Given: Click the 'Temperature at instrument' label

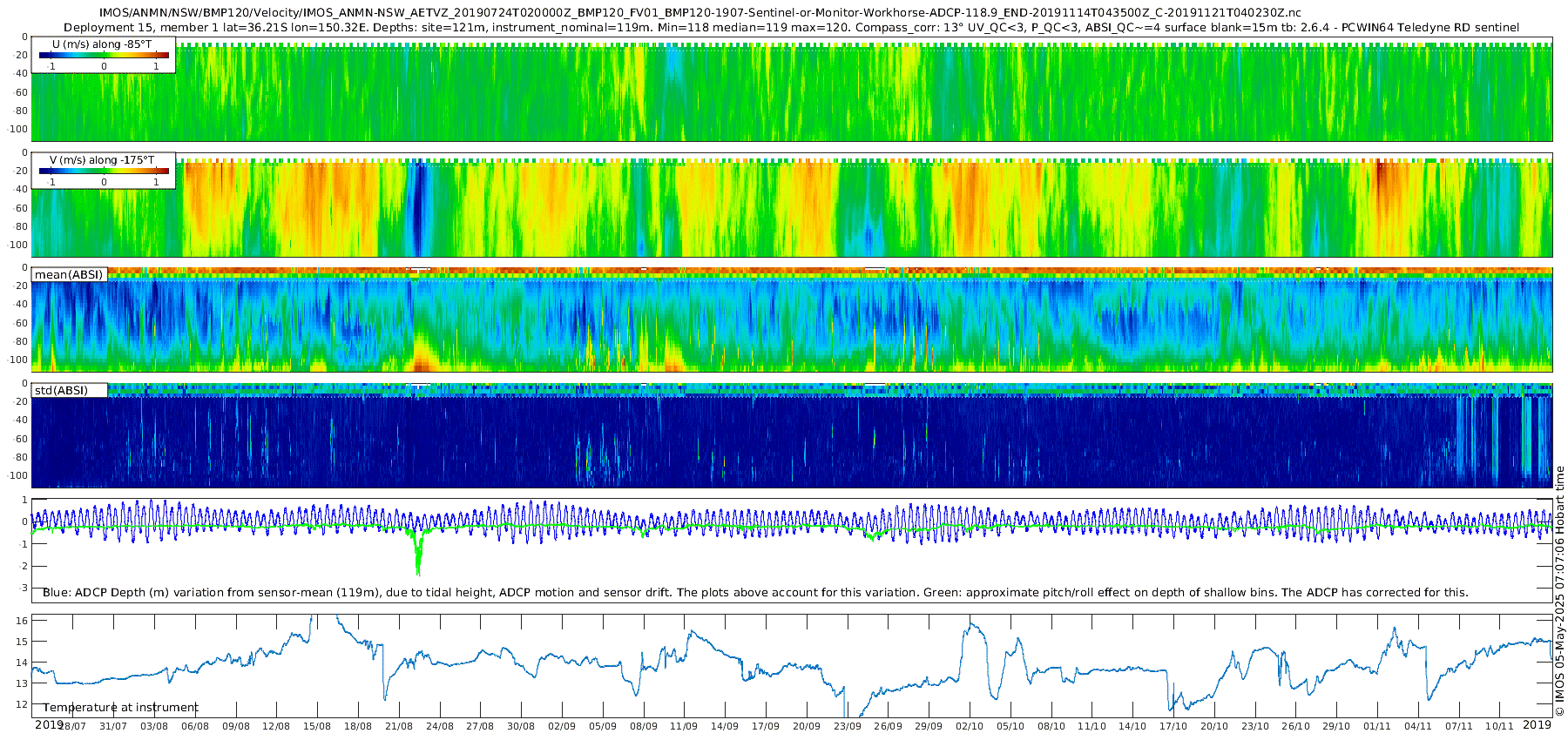Looking at the screenshot, I should pyautogui.click(x=120, y=708).
